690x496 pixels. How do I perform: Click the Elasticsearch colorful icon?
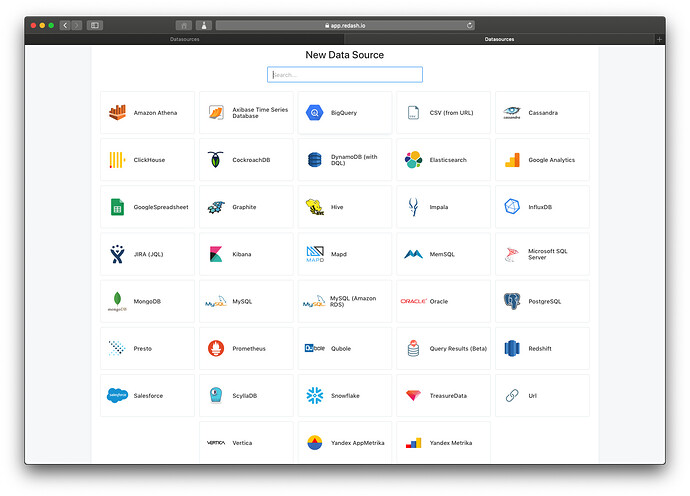(x=413, y=160)
